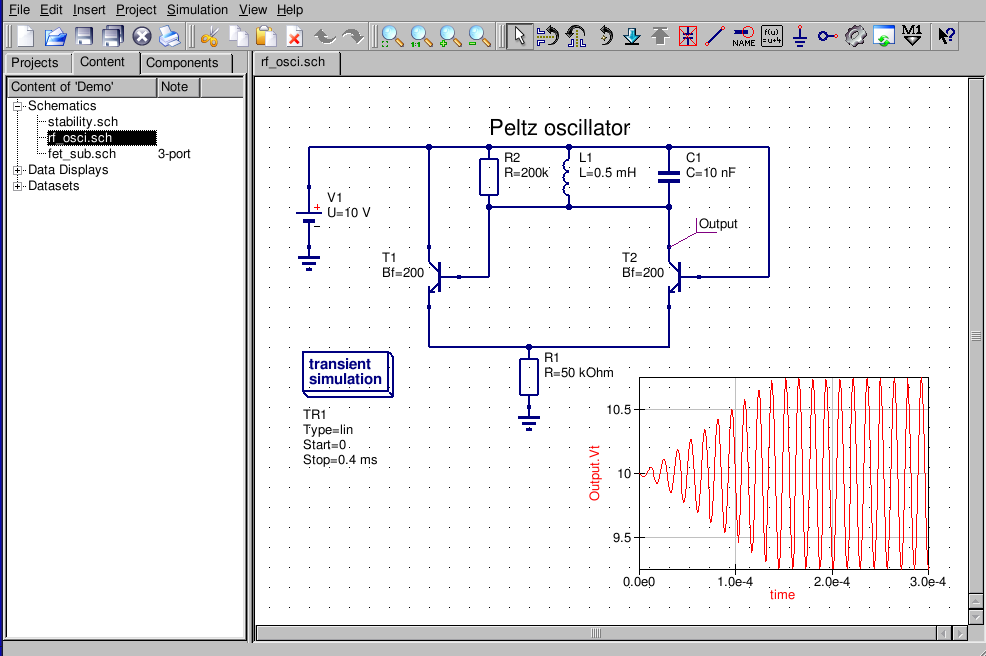The height and width of the screenshot is (656, 986).
Task: Click the zoom 1:1 magnifier icon
Action: tap(422, 37)
